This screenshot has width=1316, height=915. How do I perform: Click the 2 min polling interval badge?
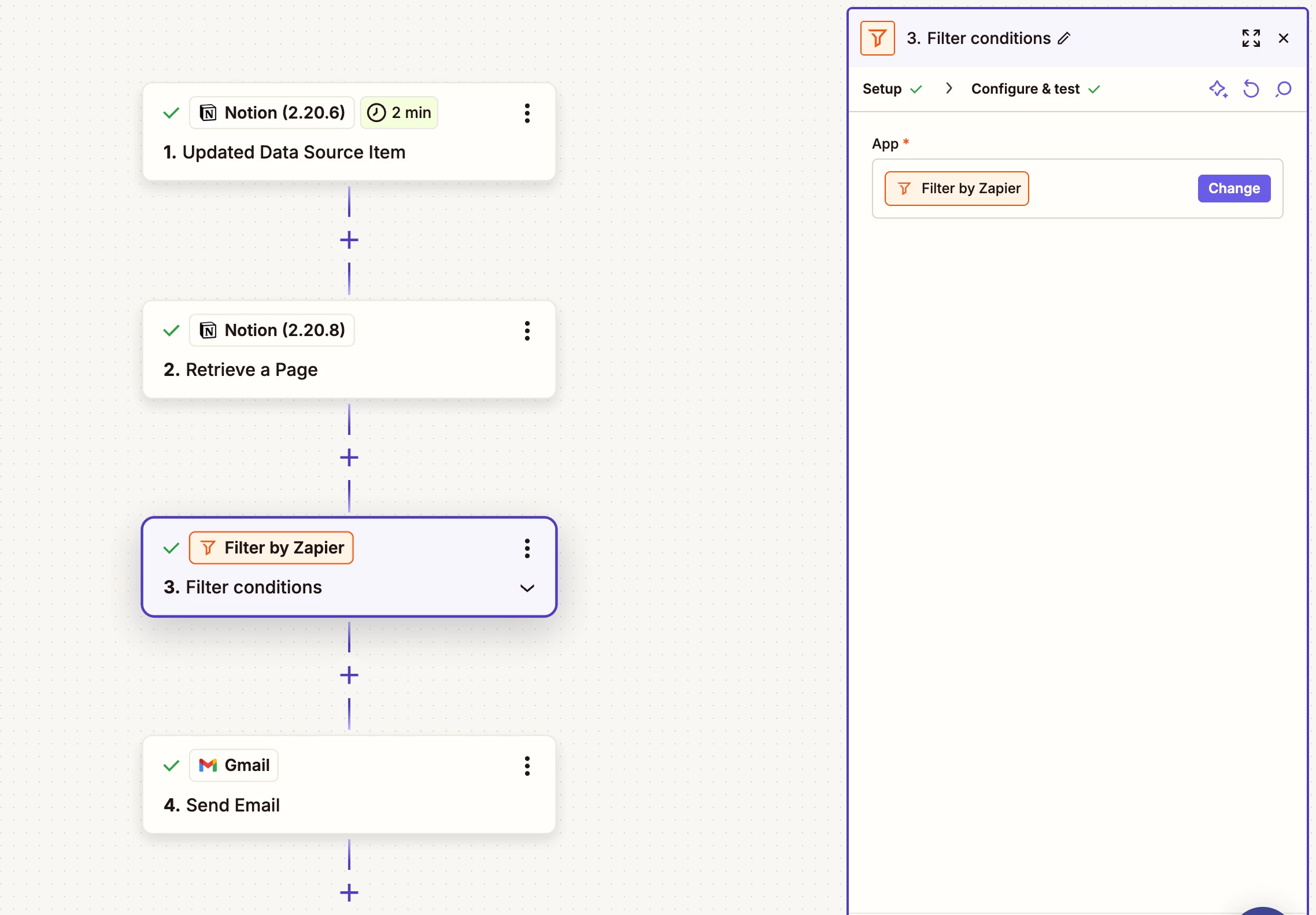pyautogui.click(x=399, y=113)
